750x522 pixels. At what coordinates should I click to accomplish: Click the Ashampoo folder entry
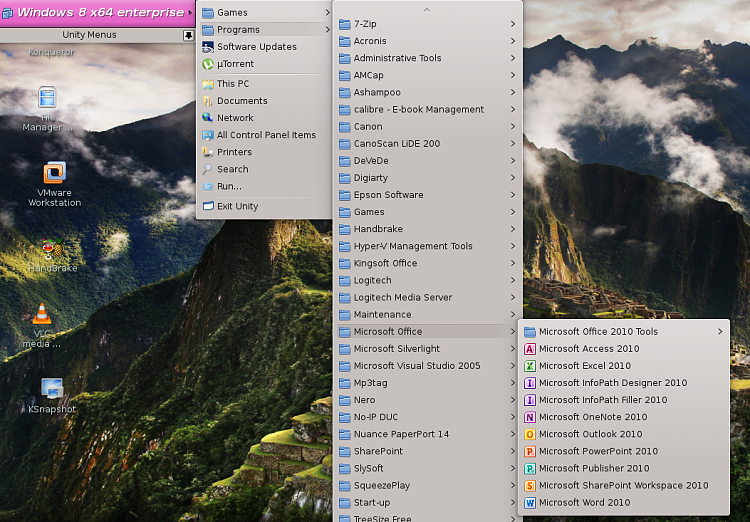tap(427, 92)
